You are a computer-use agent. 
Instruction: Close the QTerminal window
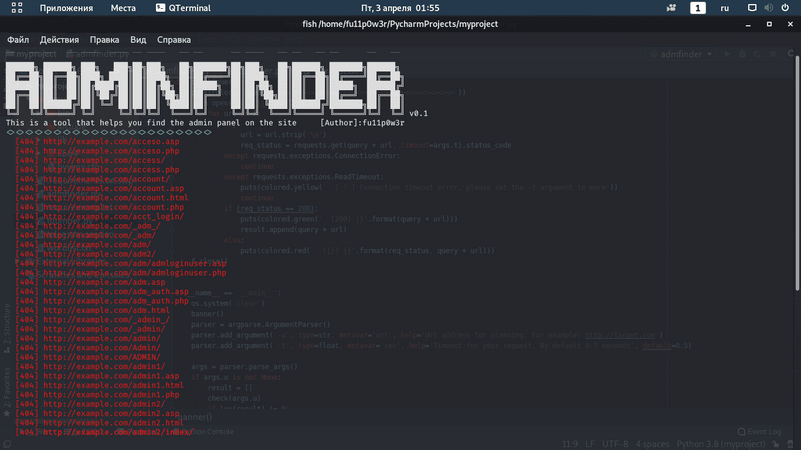(790, 24)
